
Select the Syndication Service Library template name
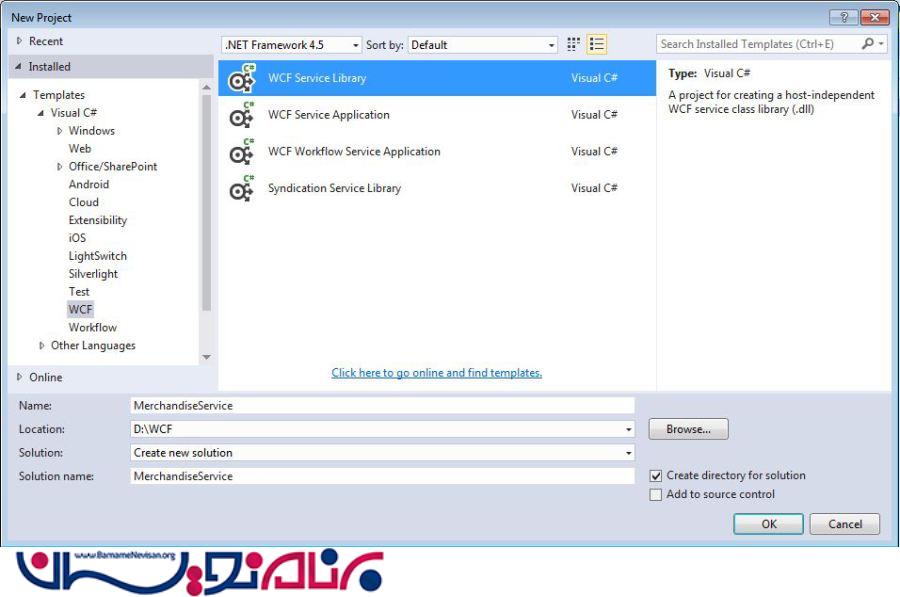coord(334,188)
